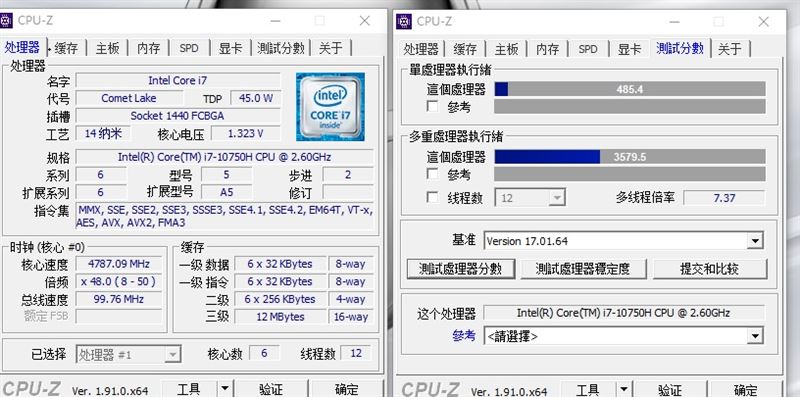Tick the 线程数 checkbox

point(432,197)
